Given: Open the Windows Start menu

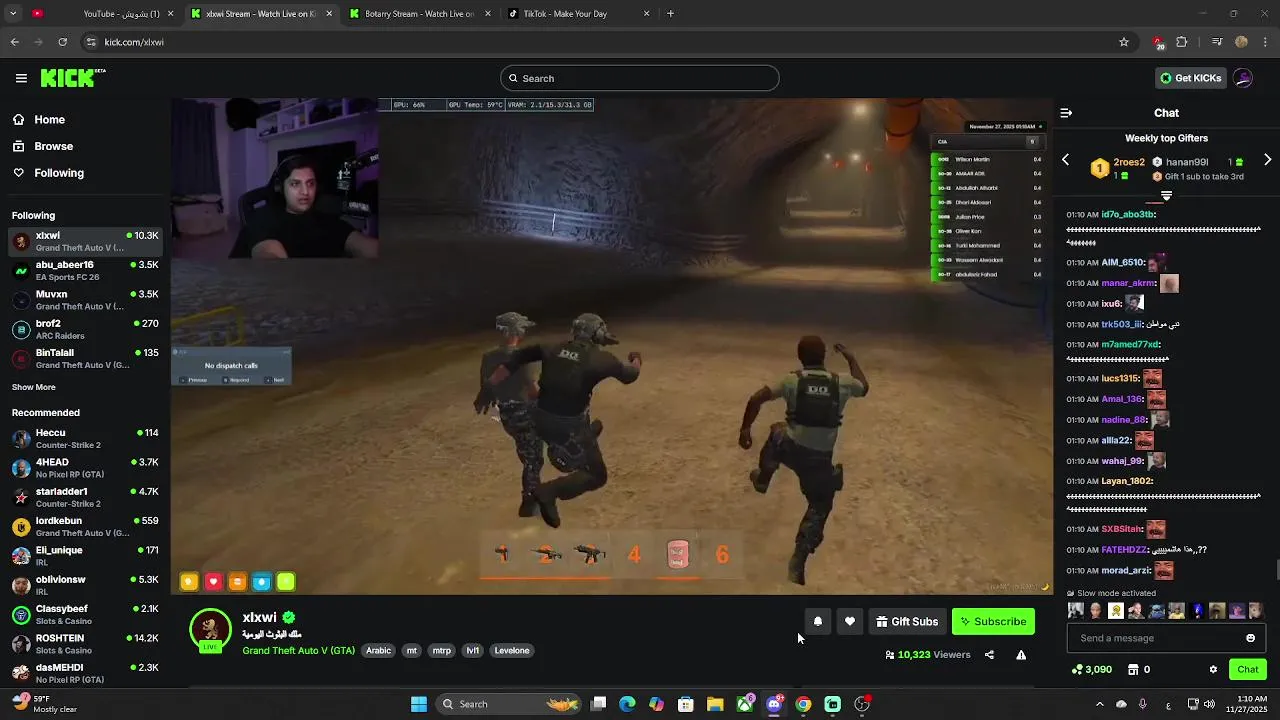Looking at the screenshot, I should (x=419, y=704).
